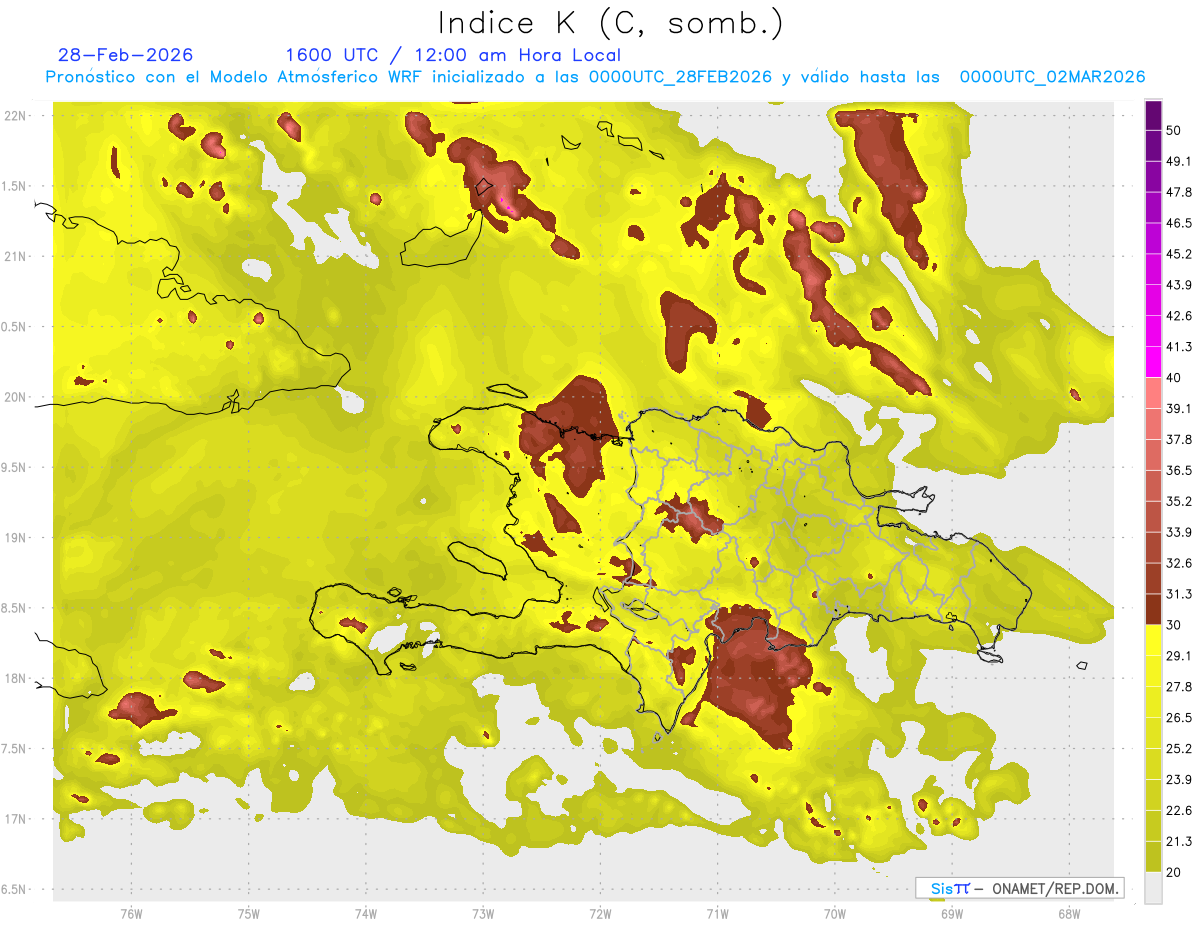
Task: Click the latitude label '7.5N'
Action: coord(14,749)
